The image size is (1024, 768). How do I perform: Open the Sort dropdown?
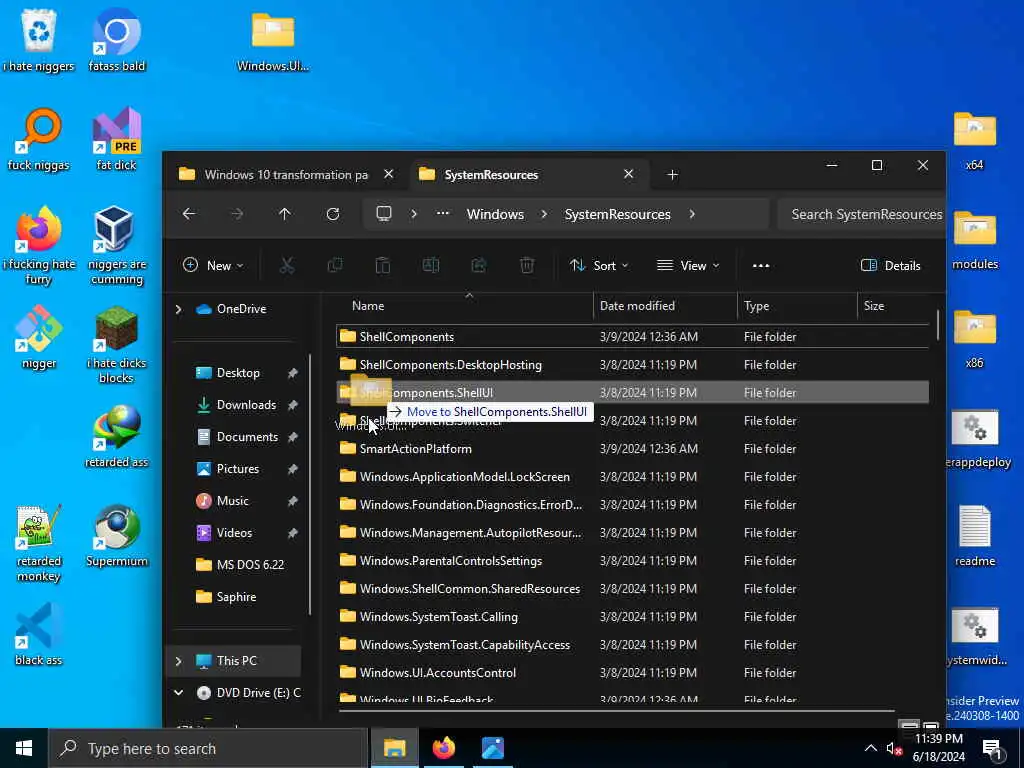click(599, 265)
